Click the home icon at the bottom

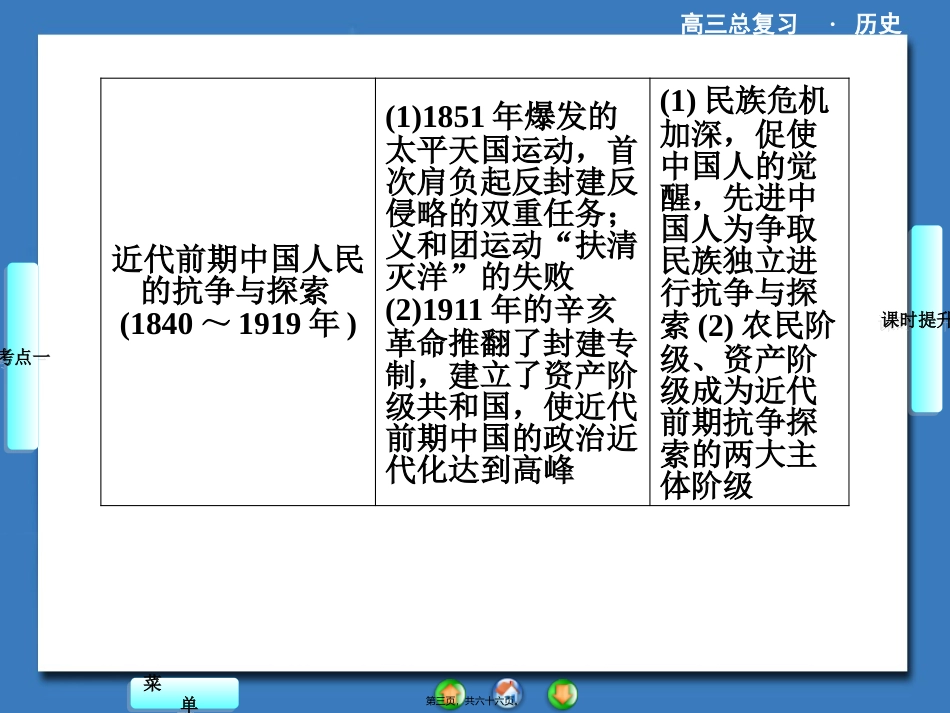[507, 694]
